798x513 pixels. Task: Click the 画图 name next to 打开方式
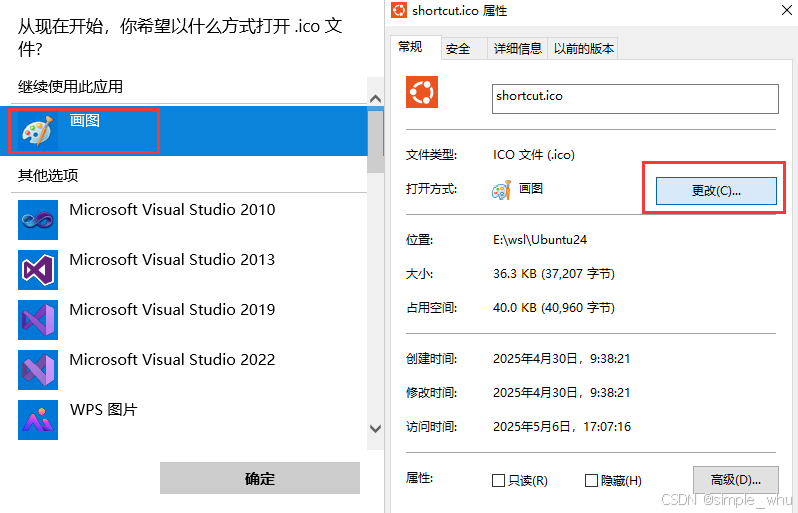point(531,189)
